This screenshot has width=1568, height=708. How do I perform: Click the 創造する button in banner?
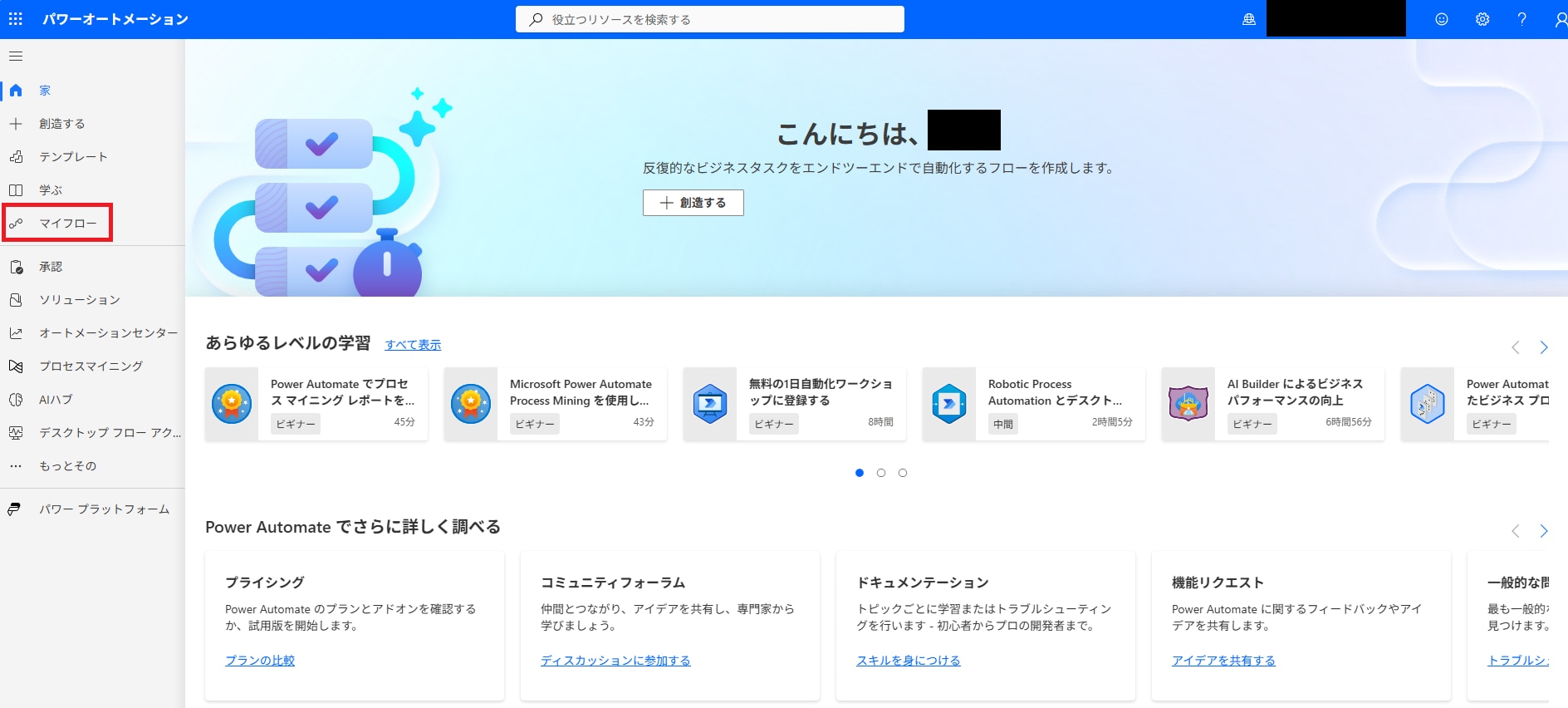(x=693, y=203)
